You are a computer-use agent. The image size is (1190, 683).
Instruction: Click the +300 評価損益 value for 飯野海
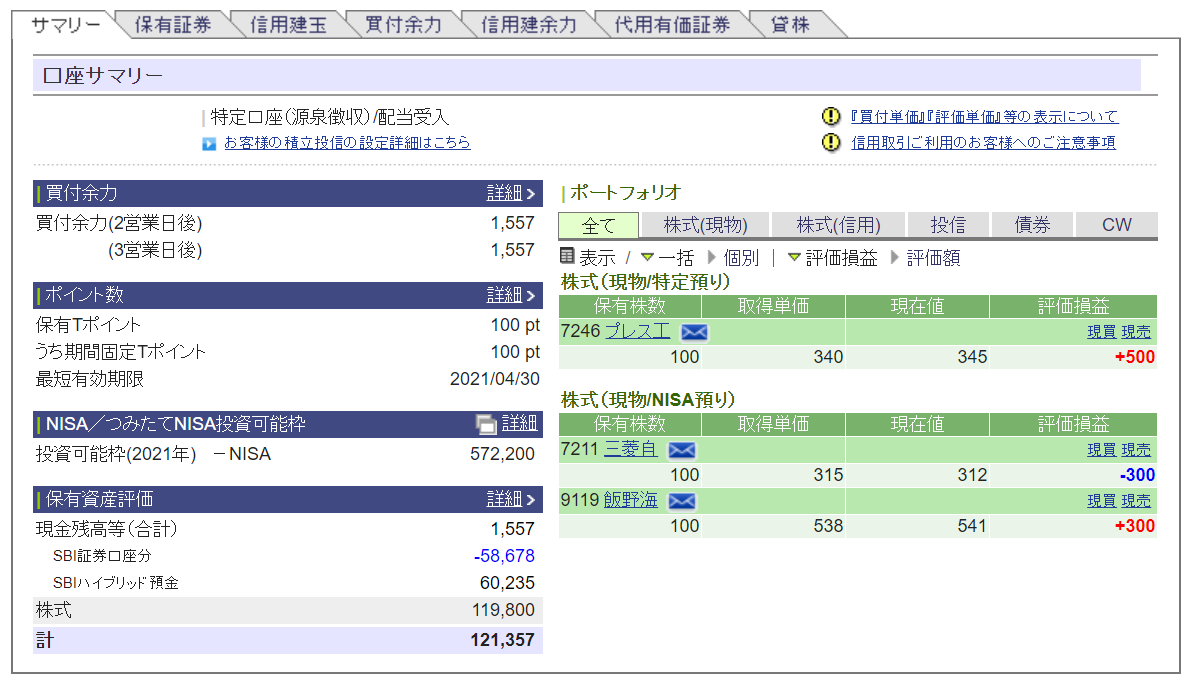click(1135, 526)
